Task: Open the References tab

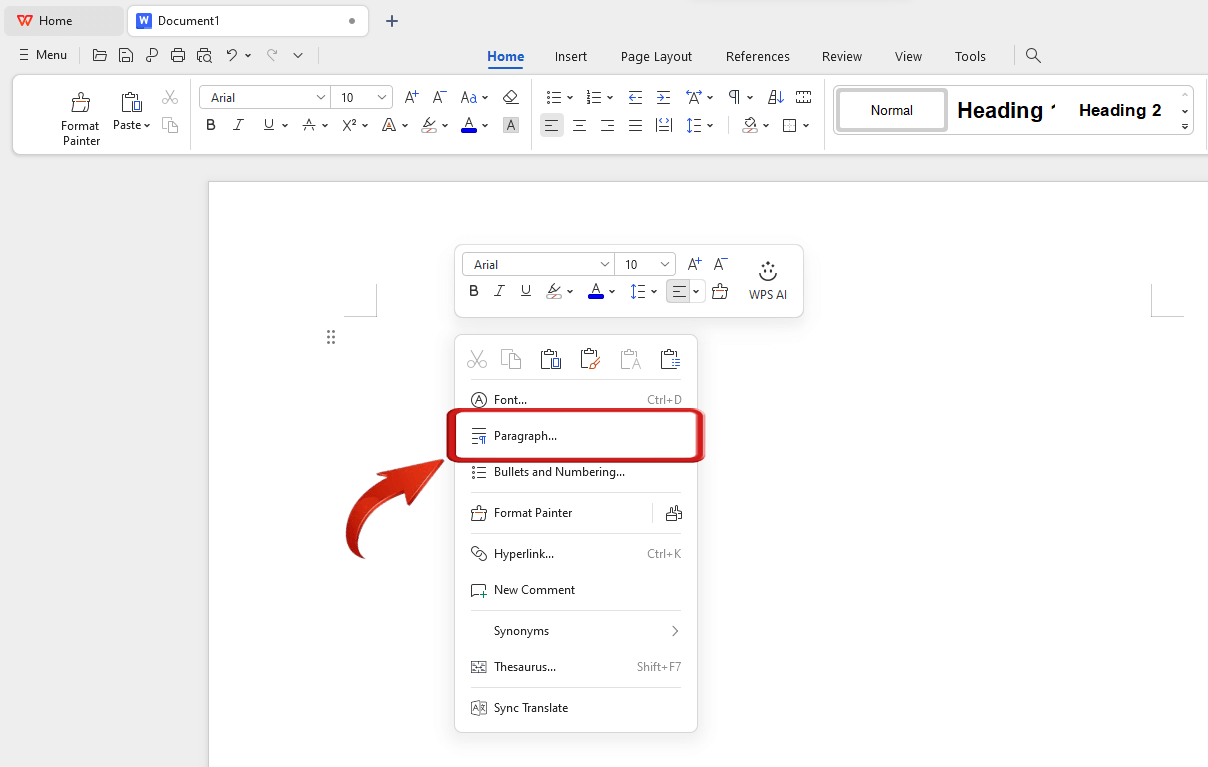Action: pos(758,56)
